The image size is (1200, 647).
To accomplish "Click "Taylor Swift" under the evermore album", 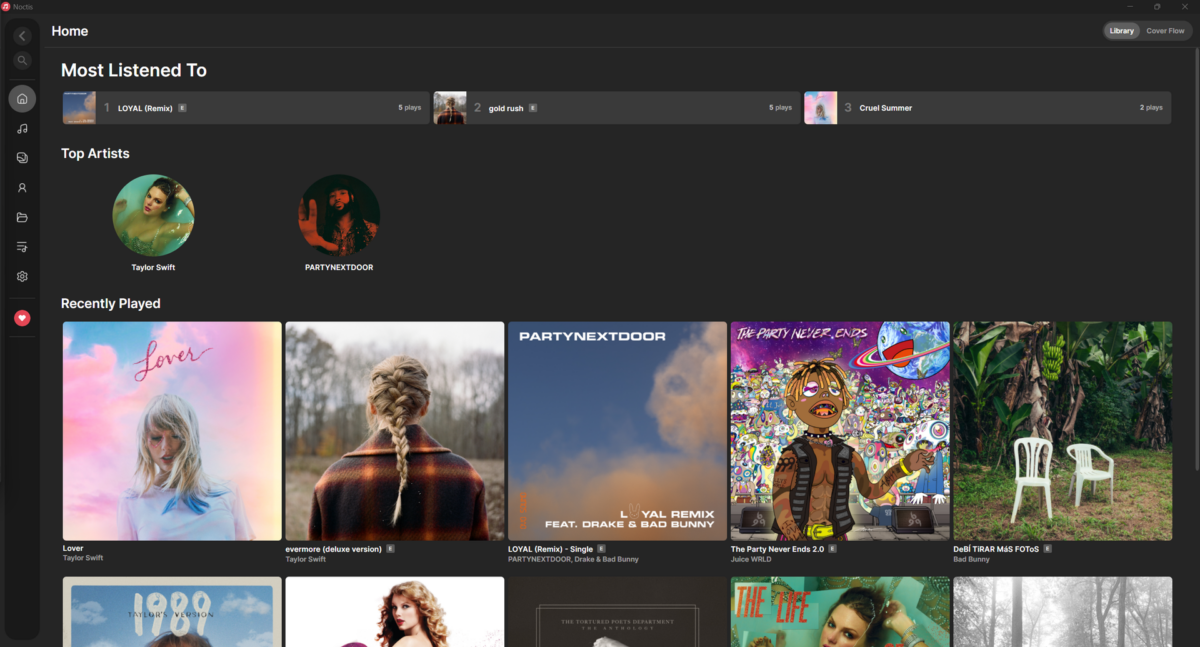I will (306, 559).
